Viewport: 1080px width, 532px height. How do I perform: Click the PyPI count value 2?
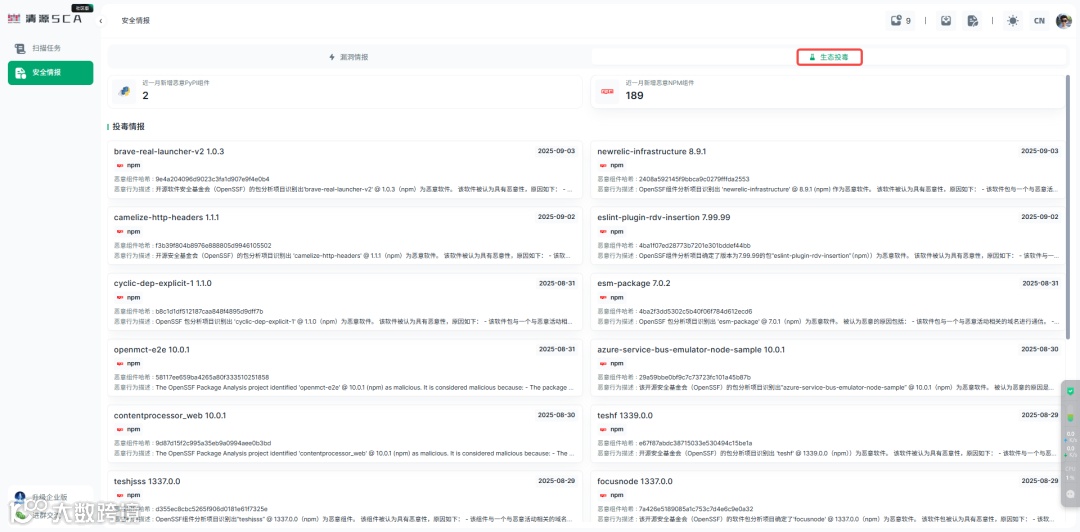tap(145, 96)
